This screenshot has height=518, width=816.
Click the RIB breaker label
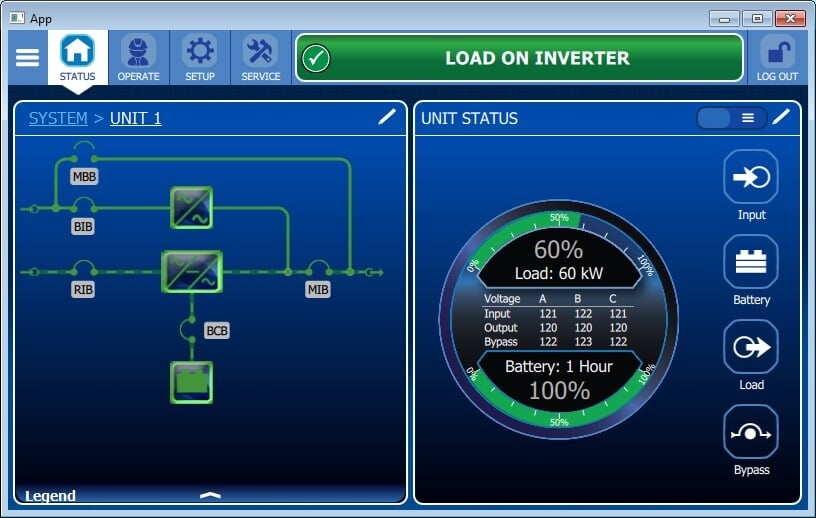click(83, 289)
